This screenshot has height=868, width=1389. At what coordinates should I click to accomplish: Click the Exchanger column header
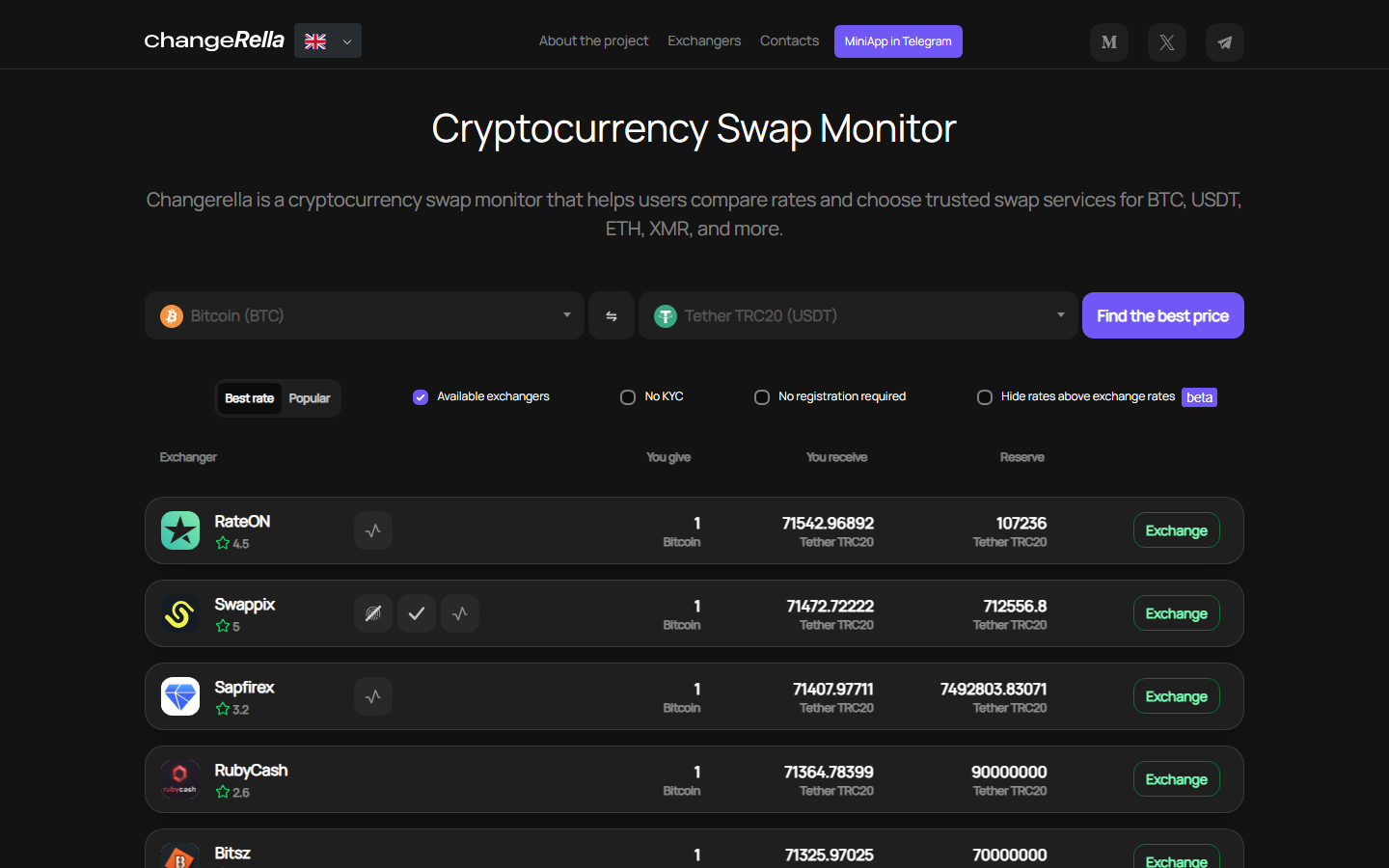coord(188,457)
